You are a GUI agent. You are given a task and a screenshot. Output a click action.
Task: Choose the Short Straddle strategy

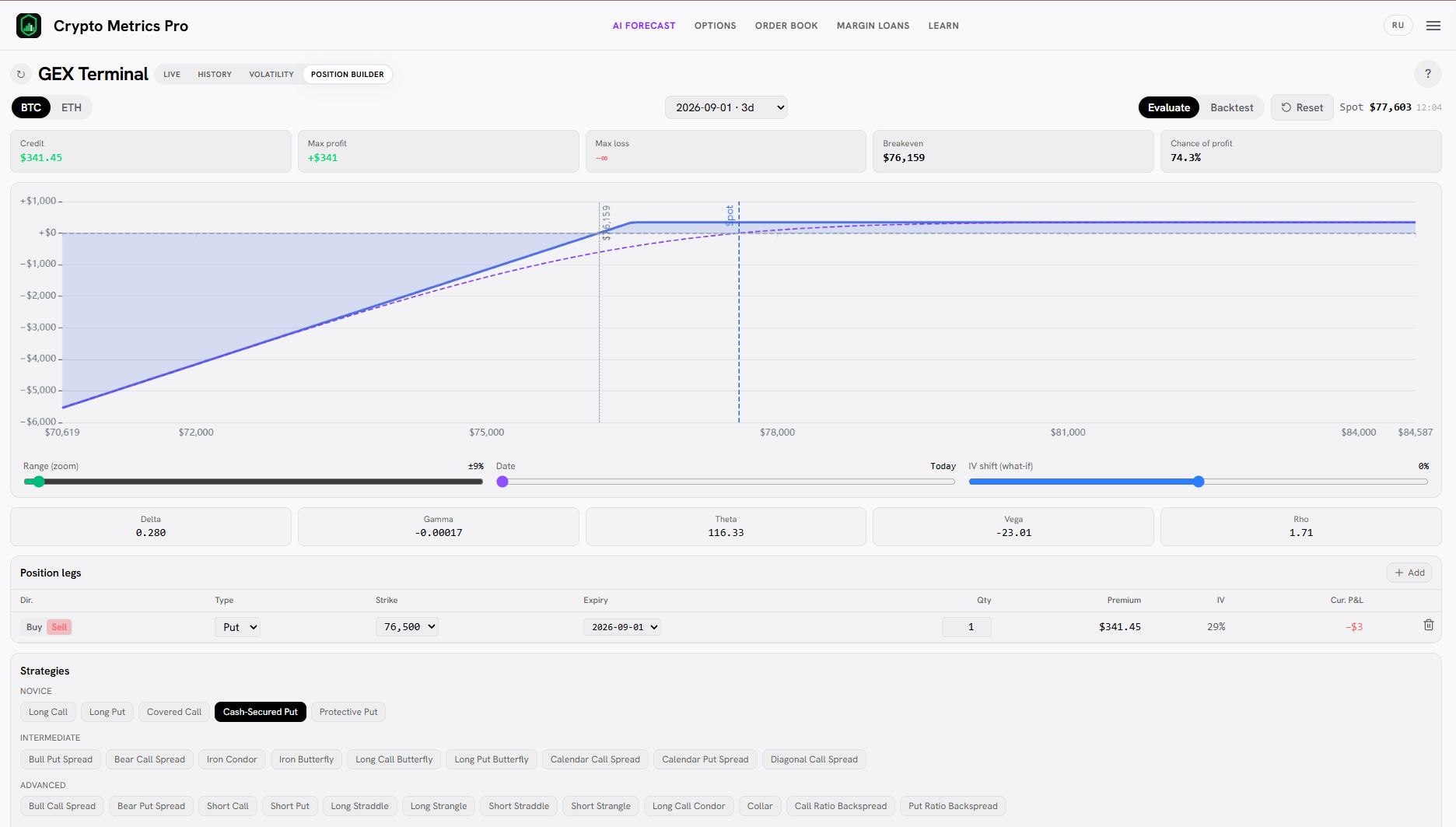(519, 806)
